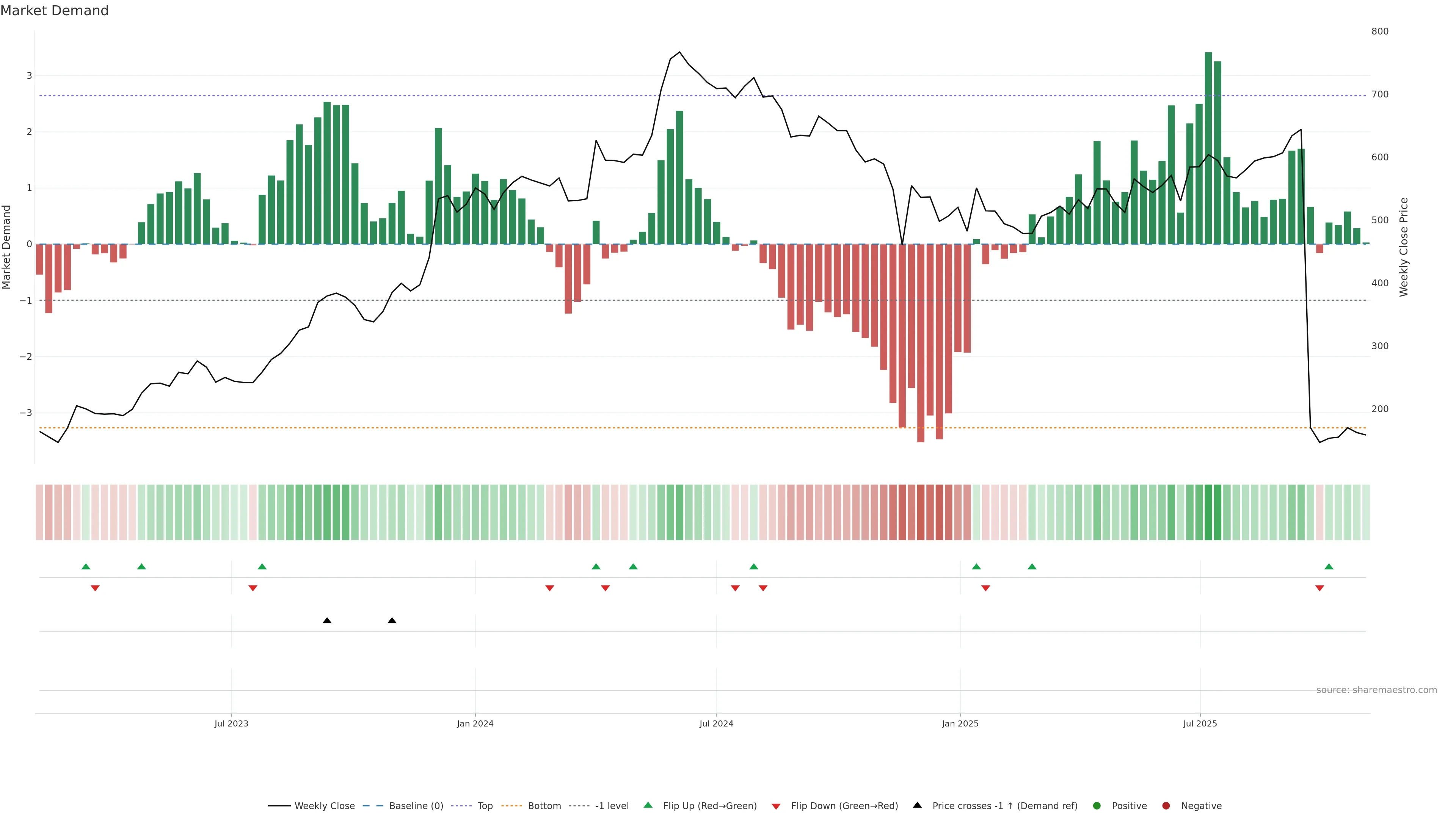The width and height of the screenshot is (1456, 819).
Task: Click the Jan 2025 x-axis label
Action: (x=960, y=723)
